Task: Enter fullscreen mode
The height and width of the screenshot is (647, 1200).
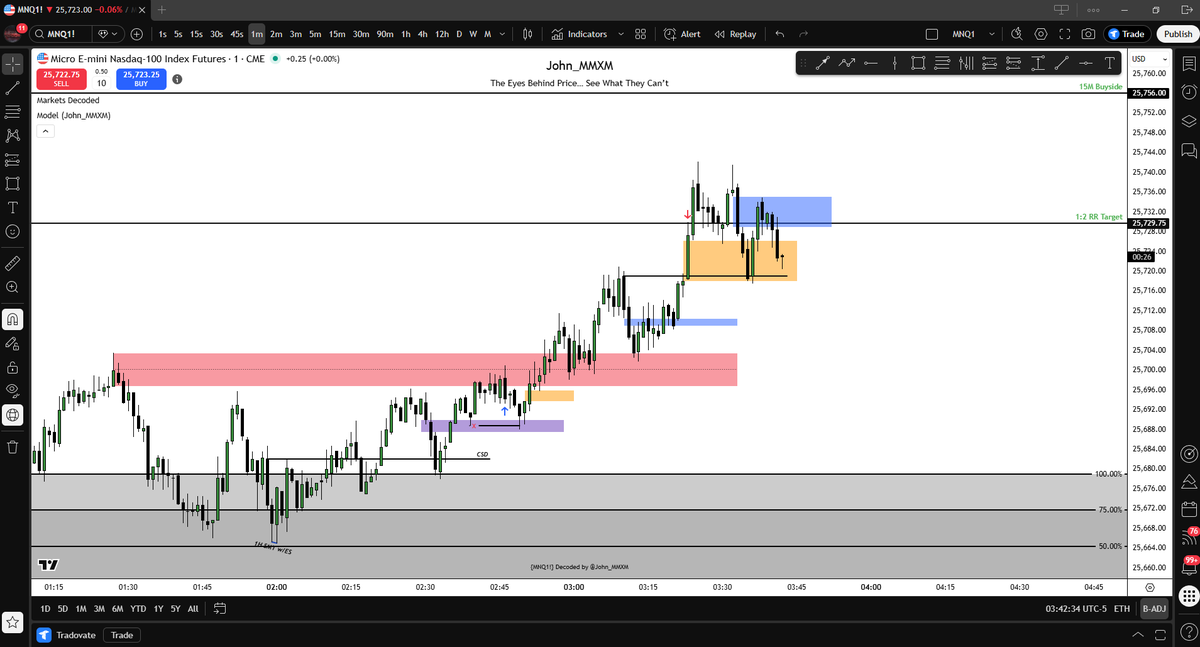Action: (1064, 34)
